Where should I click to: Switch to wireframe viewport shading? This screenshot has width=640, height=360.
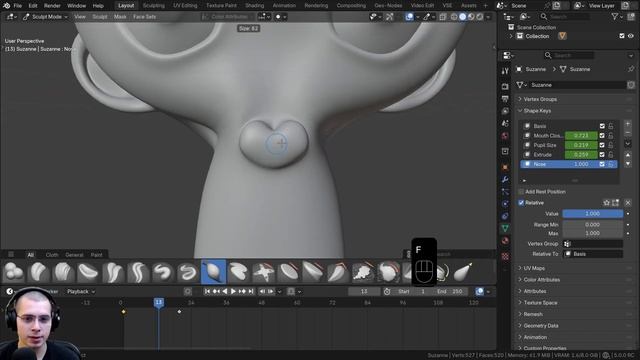454,17
